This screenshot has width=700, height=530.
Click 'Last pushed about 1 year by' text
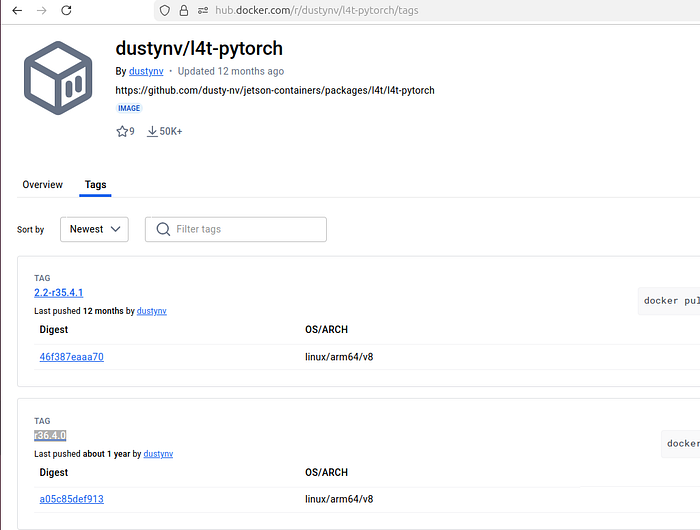pyautogui.click(x=88, y=454)
